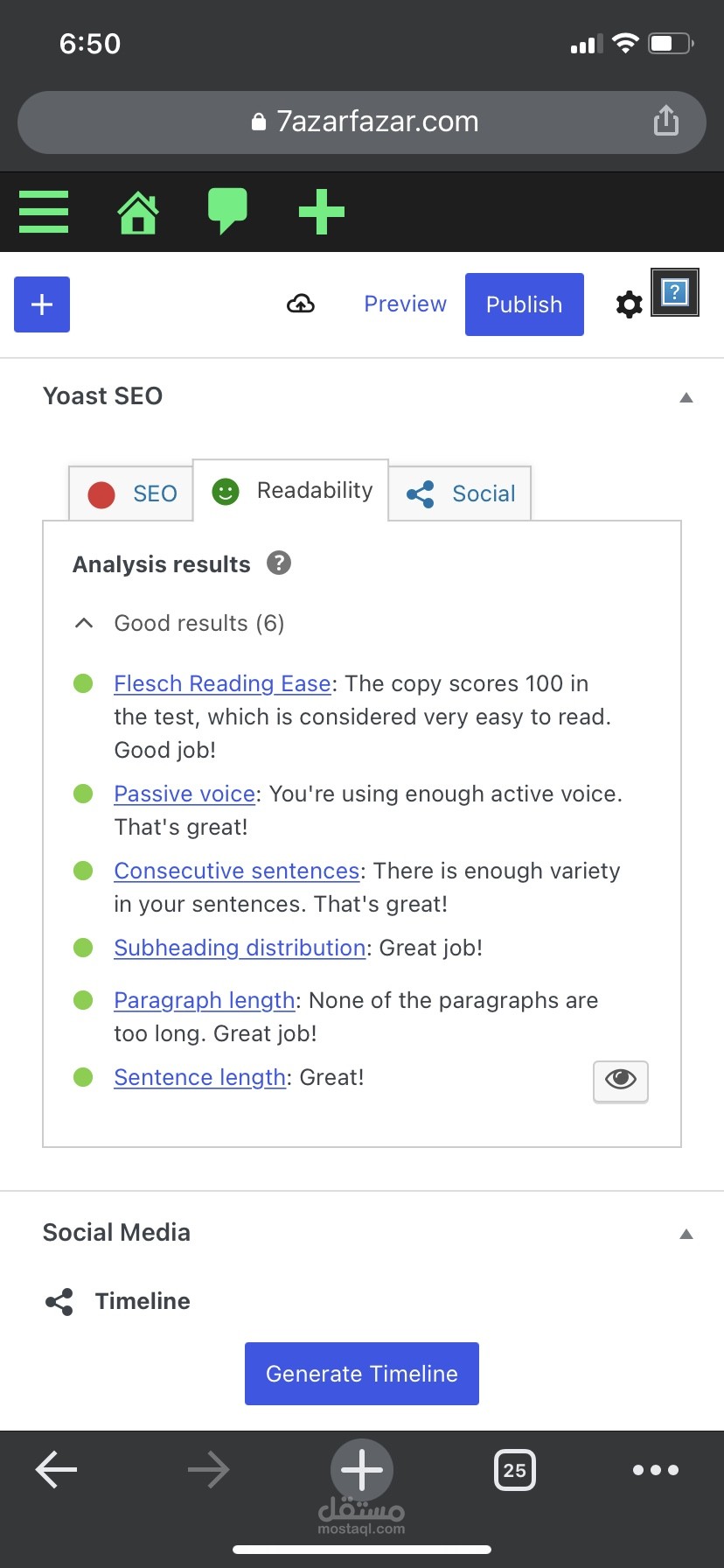Open the green comments bubble icon

pos(227,211)
